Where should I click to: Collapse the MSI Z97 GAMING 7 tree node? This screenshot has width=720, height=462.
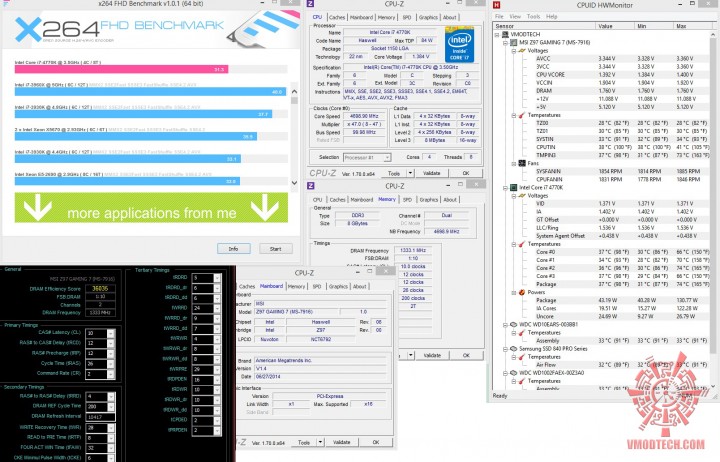pyautogui.click(x=505, y=43)
